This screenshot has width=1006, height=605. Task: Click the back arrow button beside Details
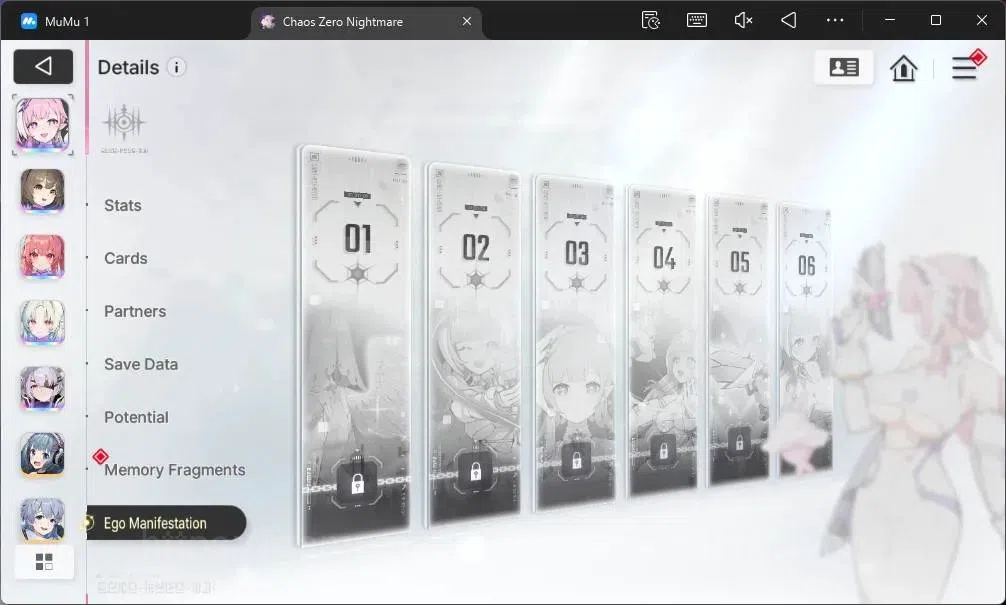43,67
